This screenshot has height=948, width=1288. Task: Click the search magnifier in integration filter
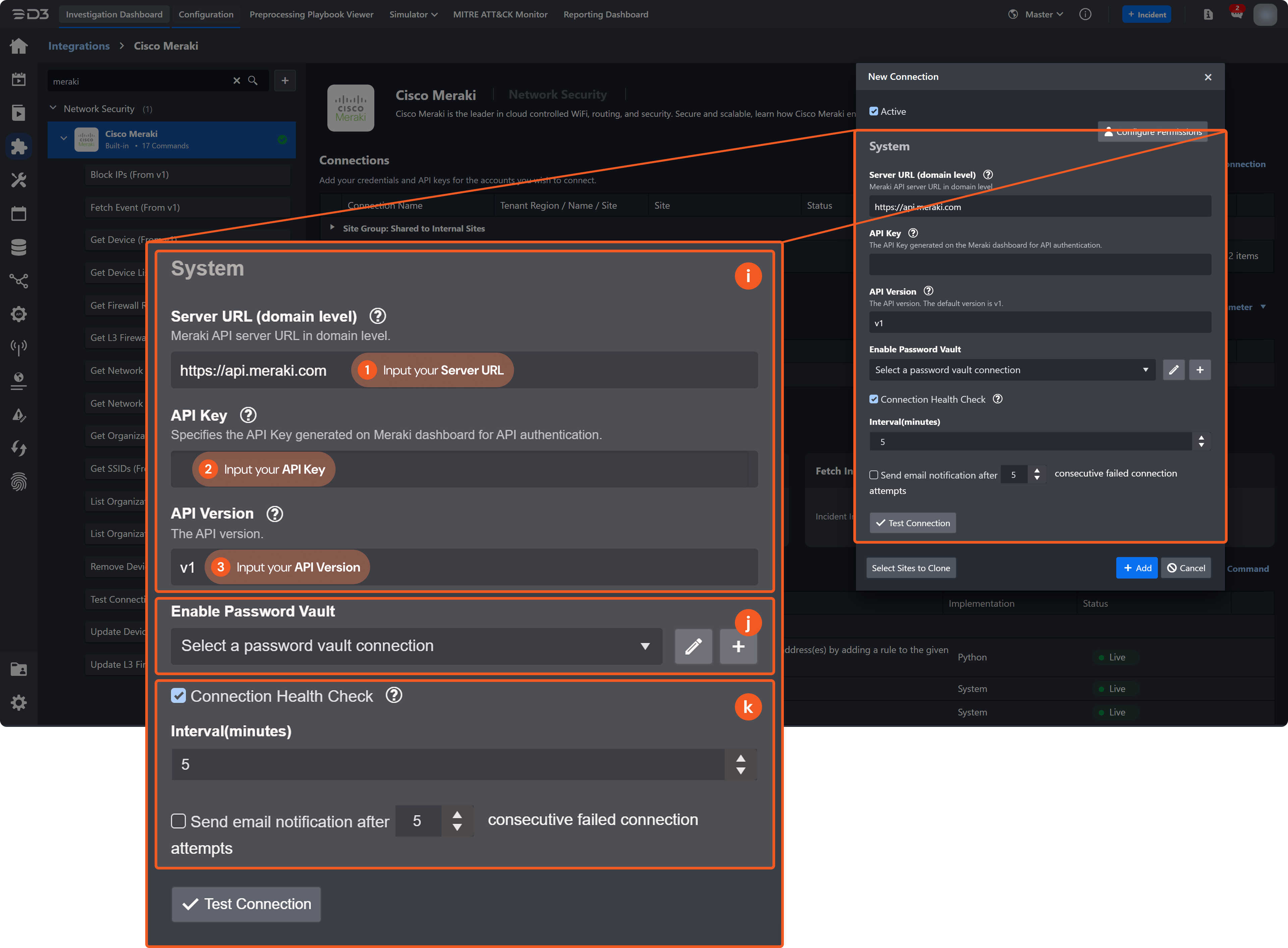(x=252, y=81)
